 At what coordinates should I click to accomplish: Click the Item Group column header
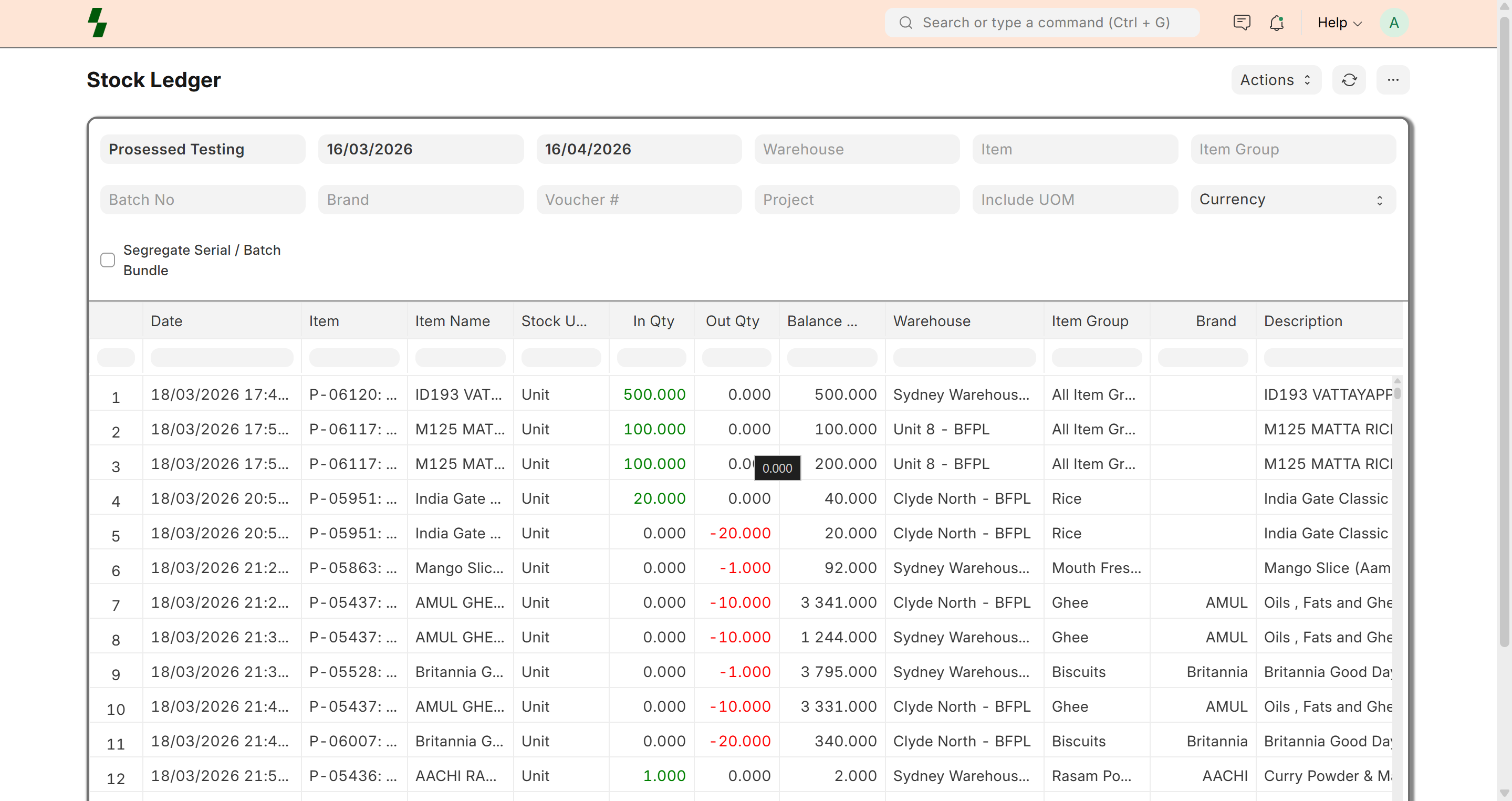tap(1089, 321)
